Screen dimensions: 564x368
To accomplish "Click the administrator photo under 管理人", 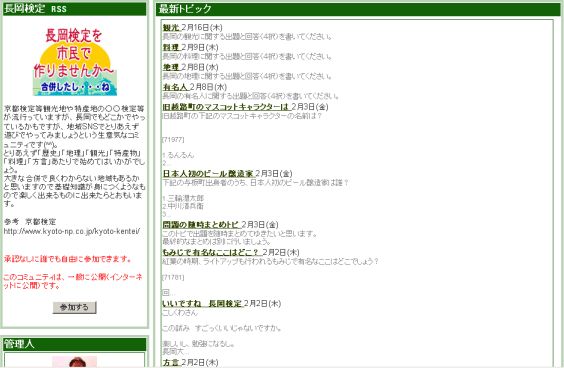I will tap(74, 362).
